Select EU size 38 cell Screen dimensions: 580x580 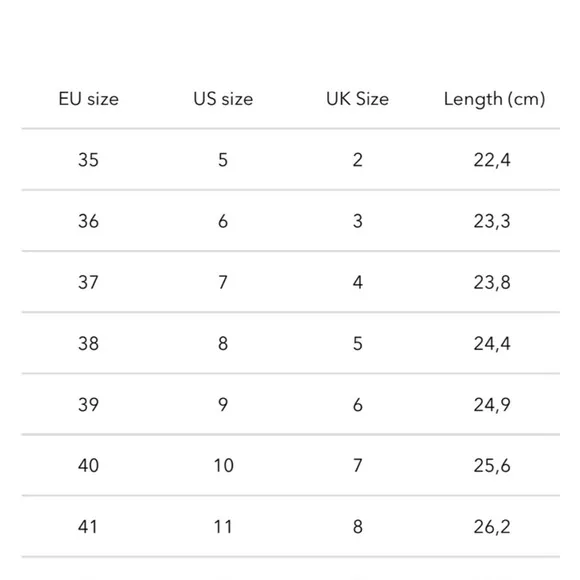(x=88, y=343)
